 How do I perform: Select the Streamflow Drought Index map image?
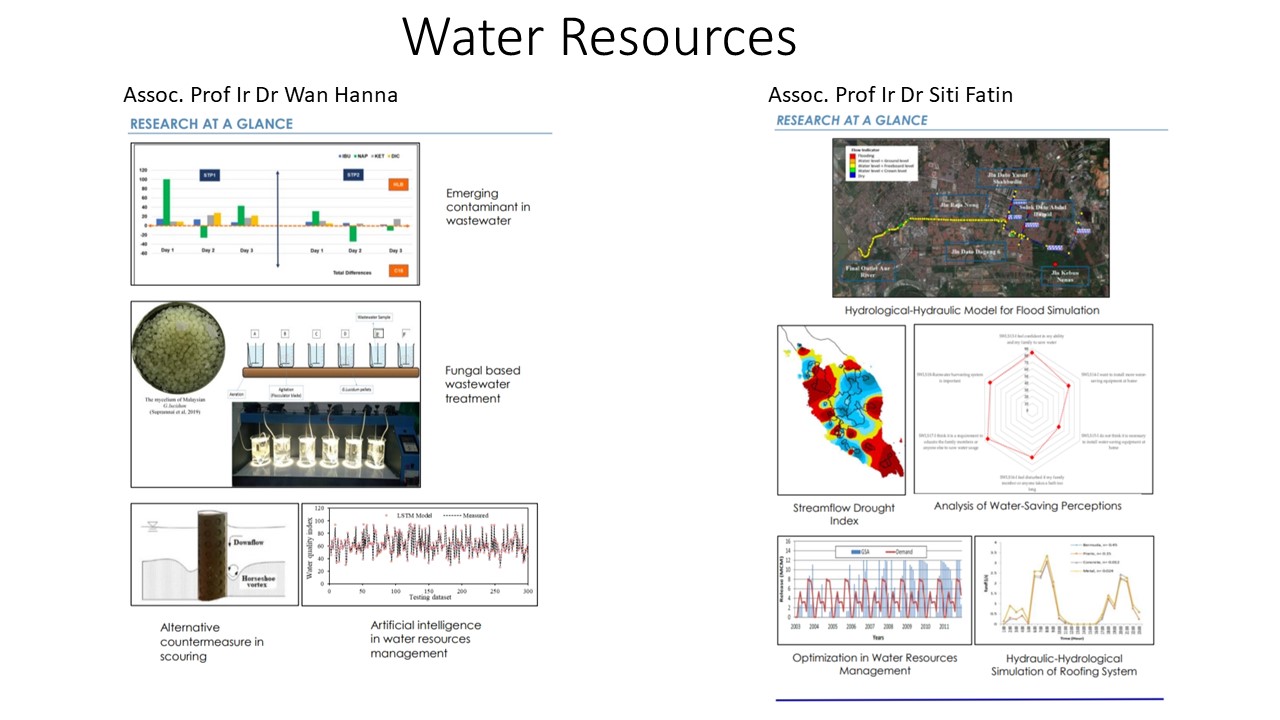(x=841, y=409)
